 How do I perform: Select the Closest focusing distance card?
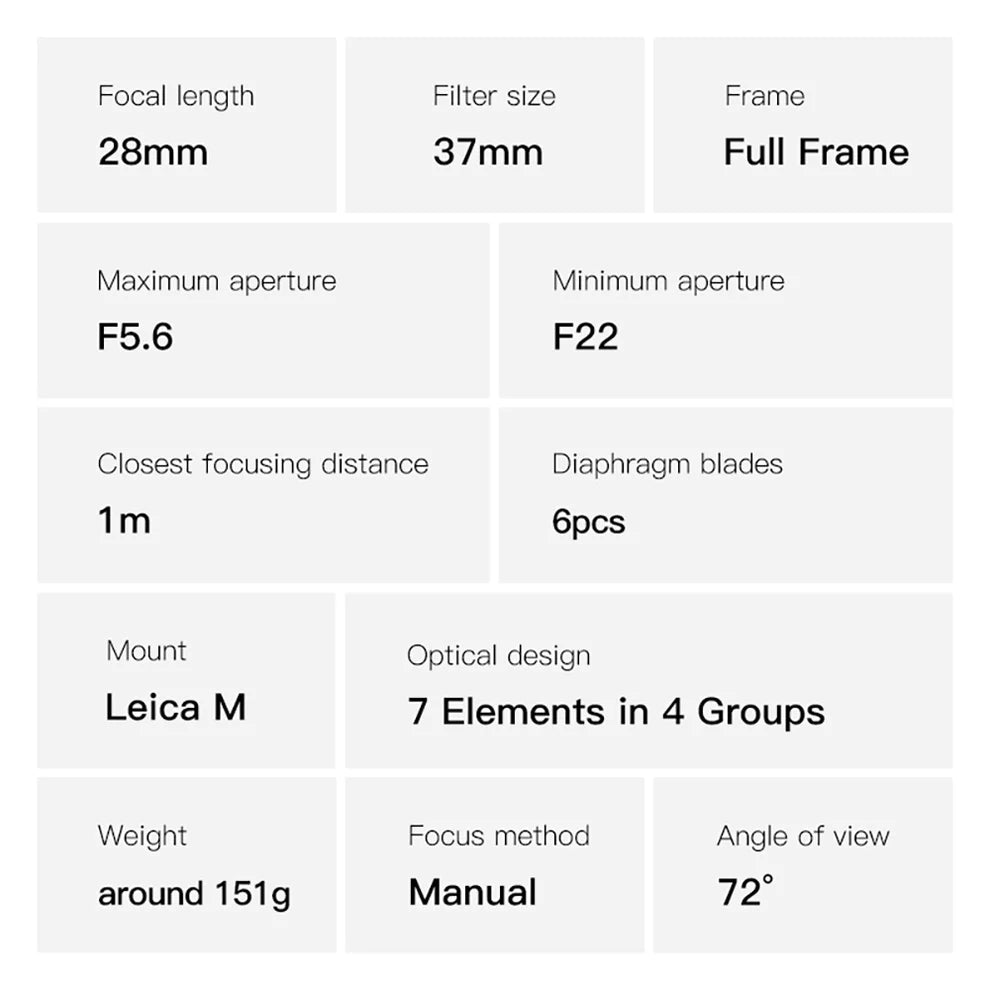(x=263, y=494)
